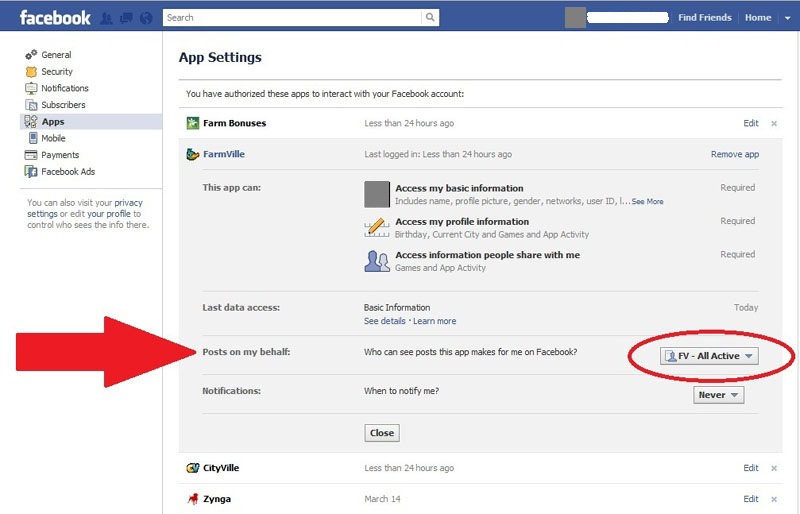Click the basic information profile thumbnail
The image size is (800, 514).
pos(377,194)
